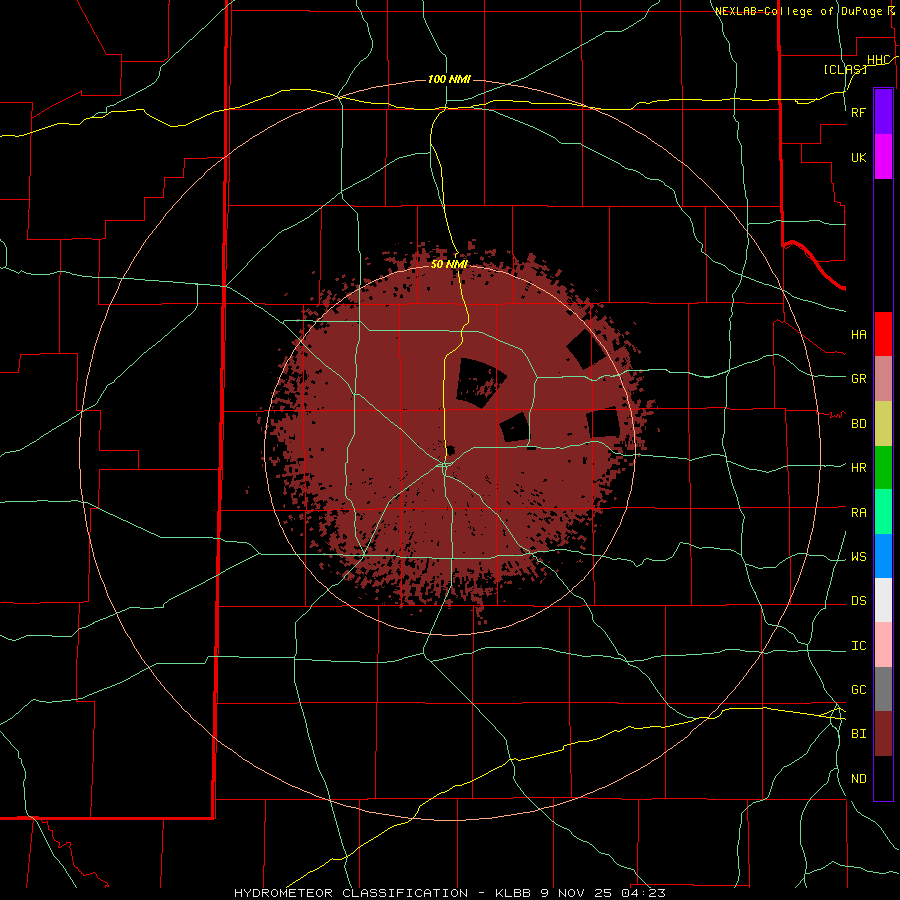Click the "WS" legend label

pos(858,557)
